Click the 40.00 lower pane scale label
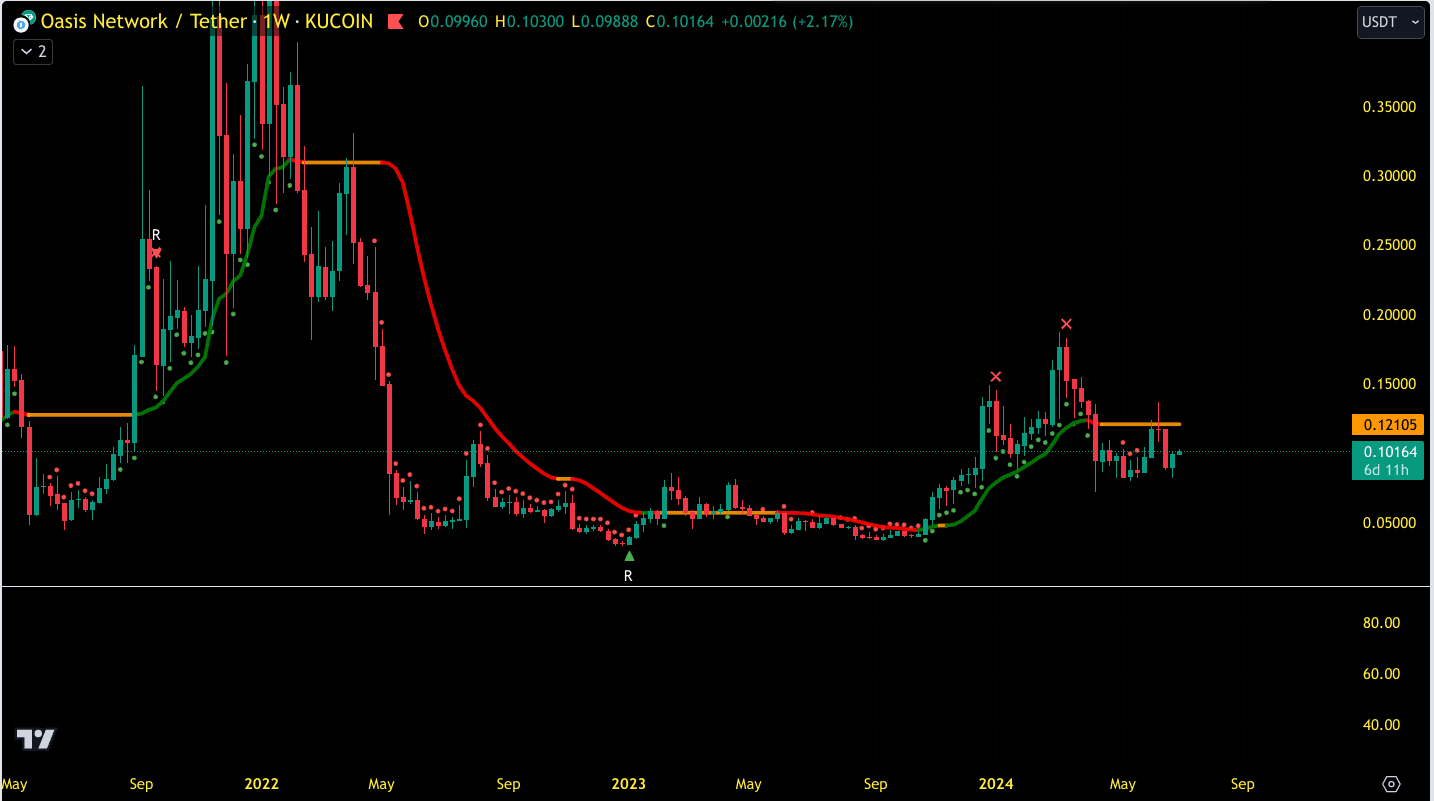Screen dimensions: 1434x801 1382,725
